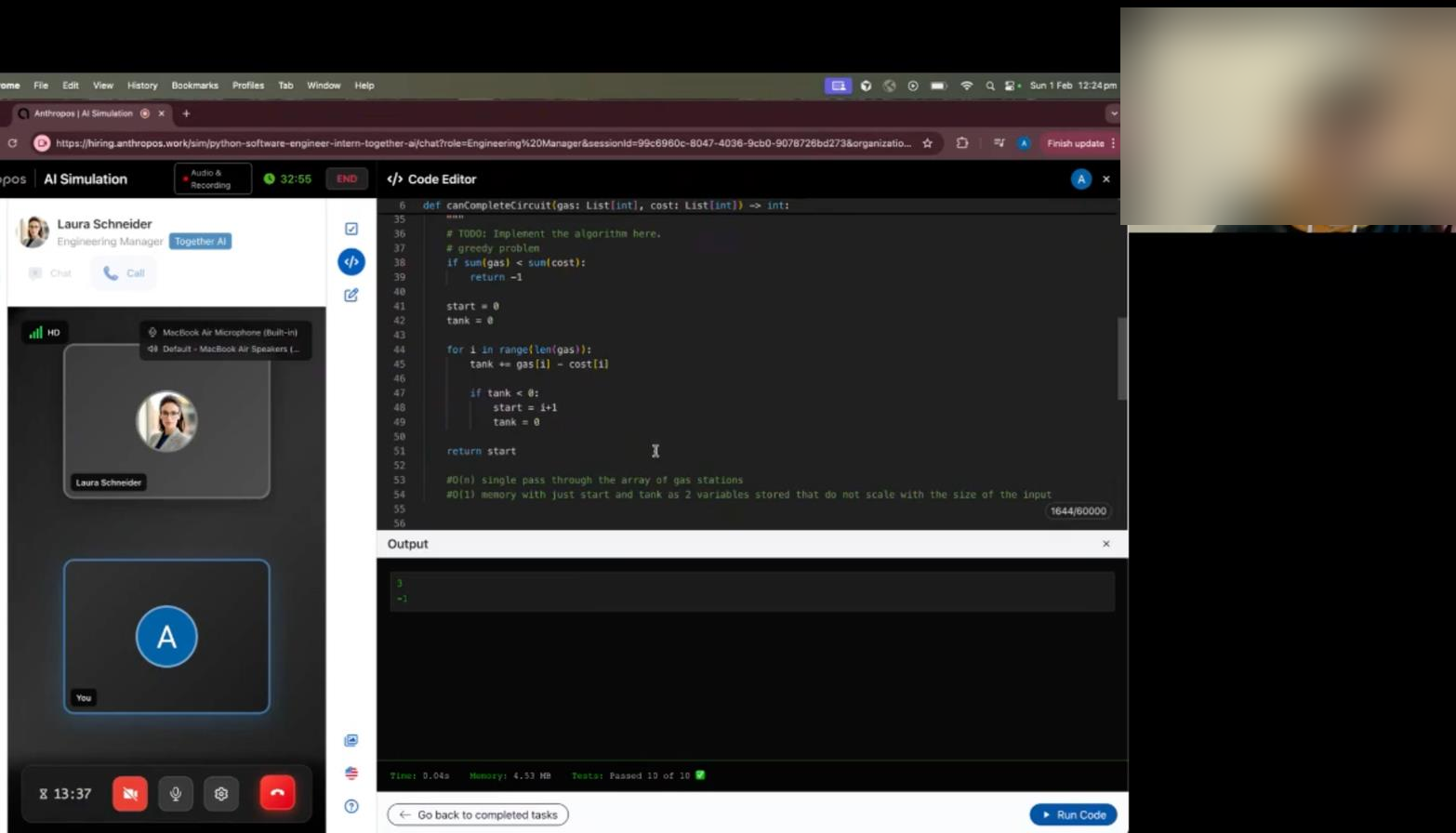The width and height of the screenshot is (1456, 833).
Task: Click the user avatar in Code Editor header
Action: click(1080, 179)
